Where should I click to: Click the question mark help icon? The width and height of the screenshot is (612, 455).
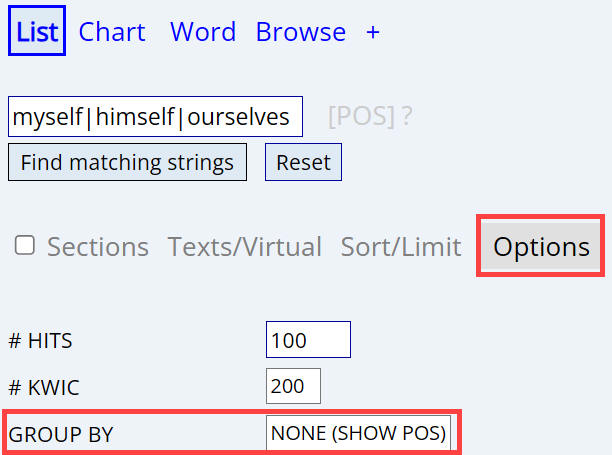pyautogui.click(x=407, y=117)
